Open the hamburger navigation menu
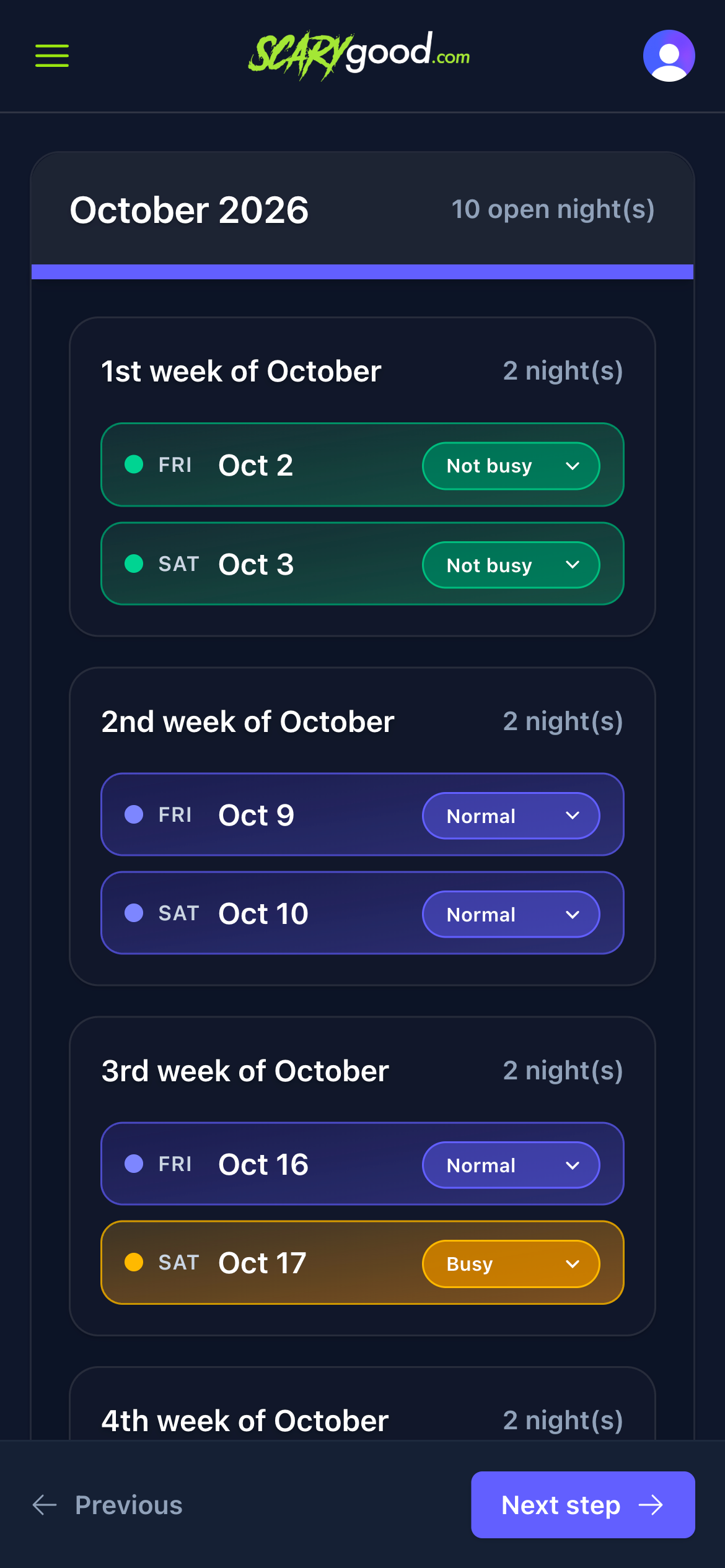 pyautogui.click(x=51, y=56)
